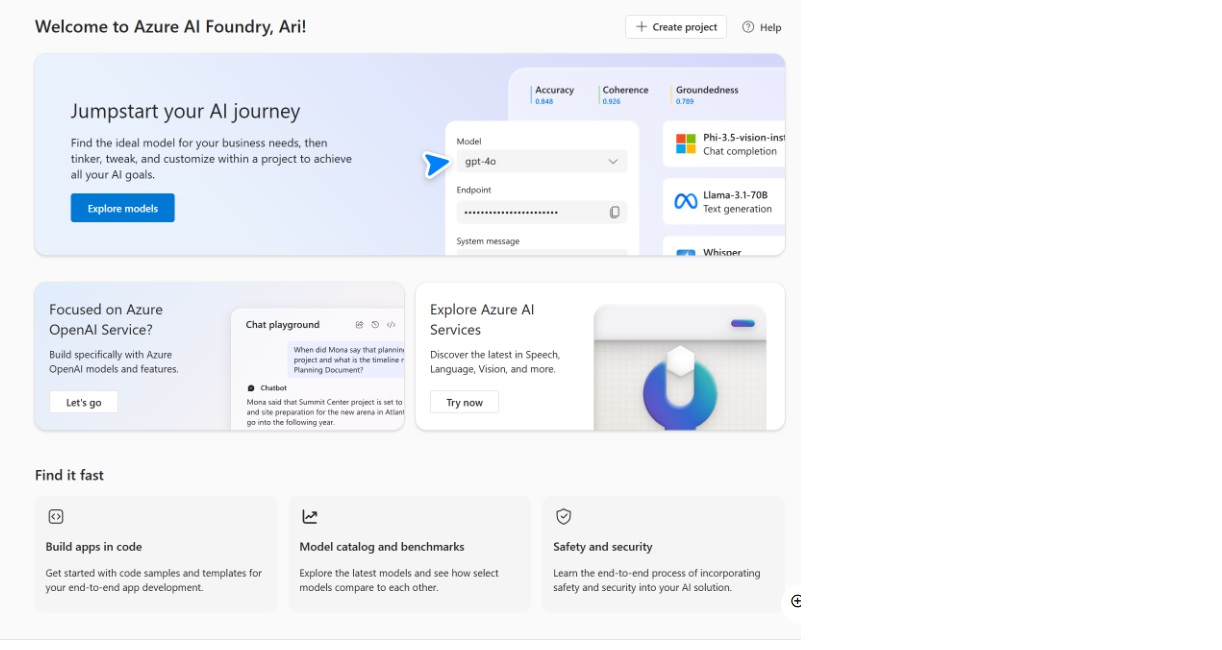This screenshot has width=1222, height=650.
Task: Click the shield icon above Safety and security
Action: point(564,517)
